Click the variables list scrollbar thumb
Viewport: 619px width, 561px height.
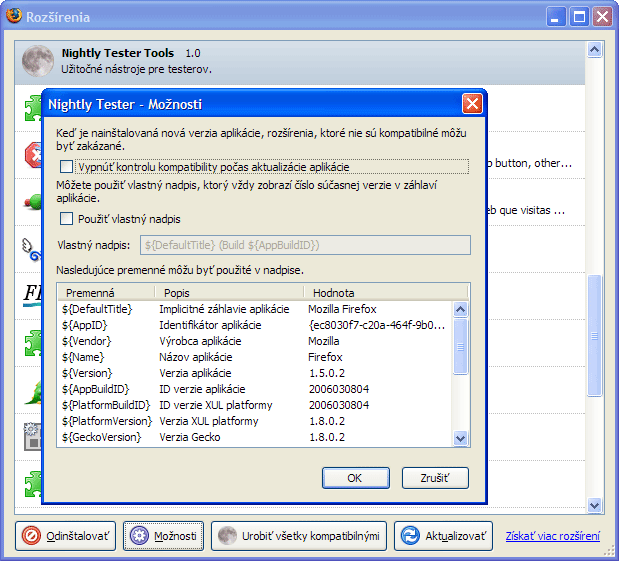(x=461, y=346)
